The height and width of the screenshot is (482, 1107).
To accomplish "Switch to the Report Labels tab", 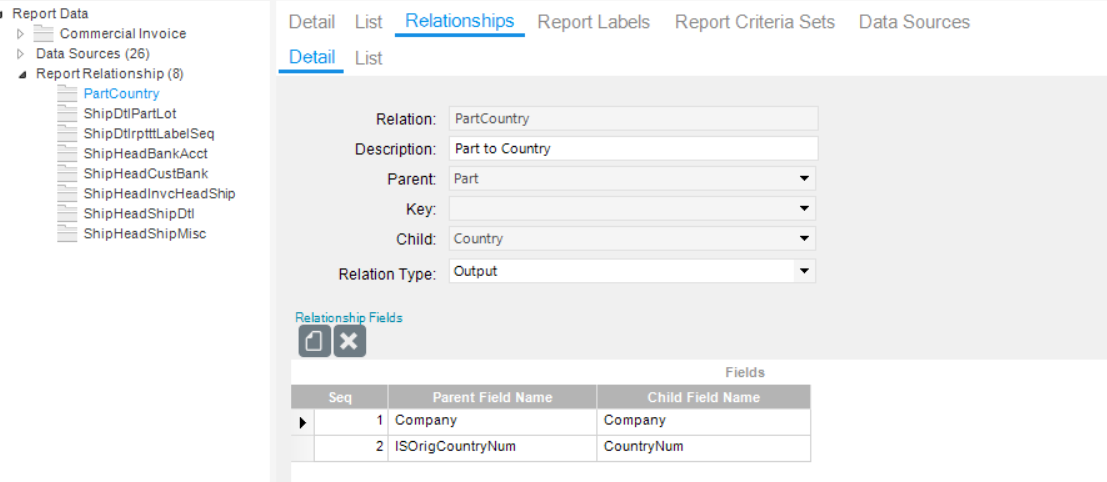I will [594, 22].
